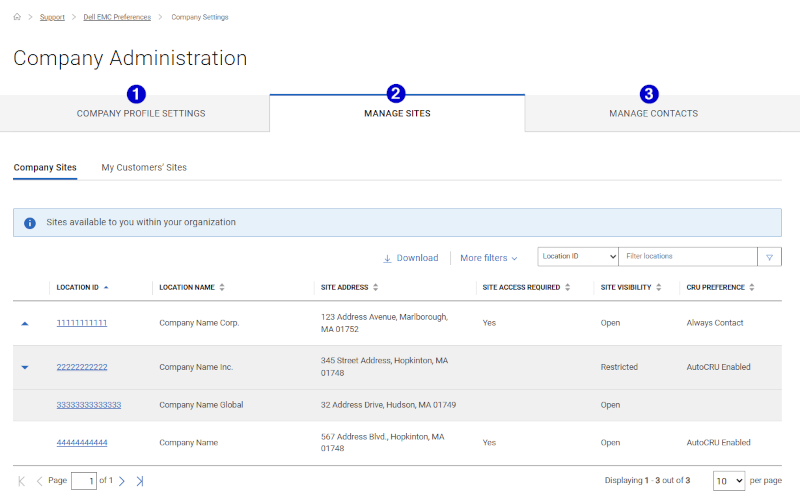The height and width of the screenshot is (504, 800).
Task: Click the Support breadcrumb link
Action: tap(52, 17)
